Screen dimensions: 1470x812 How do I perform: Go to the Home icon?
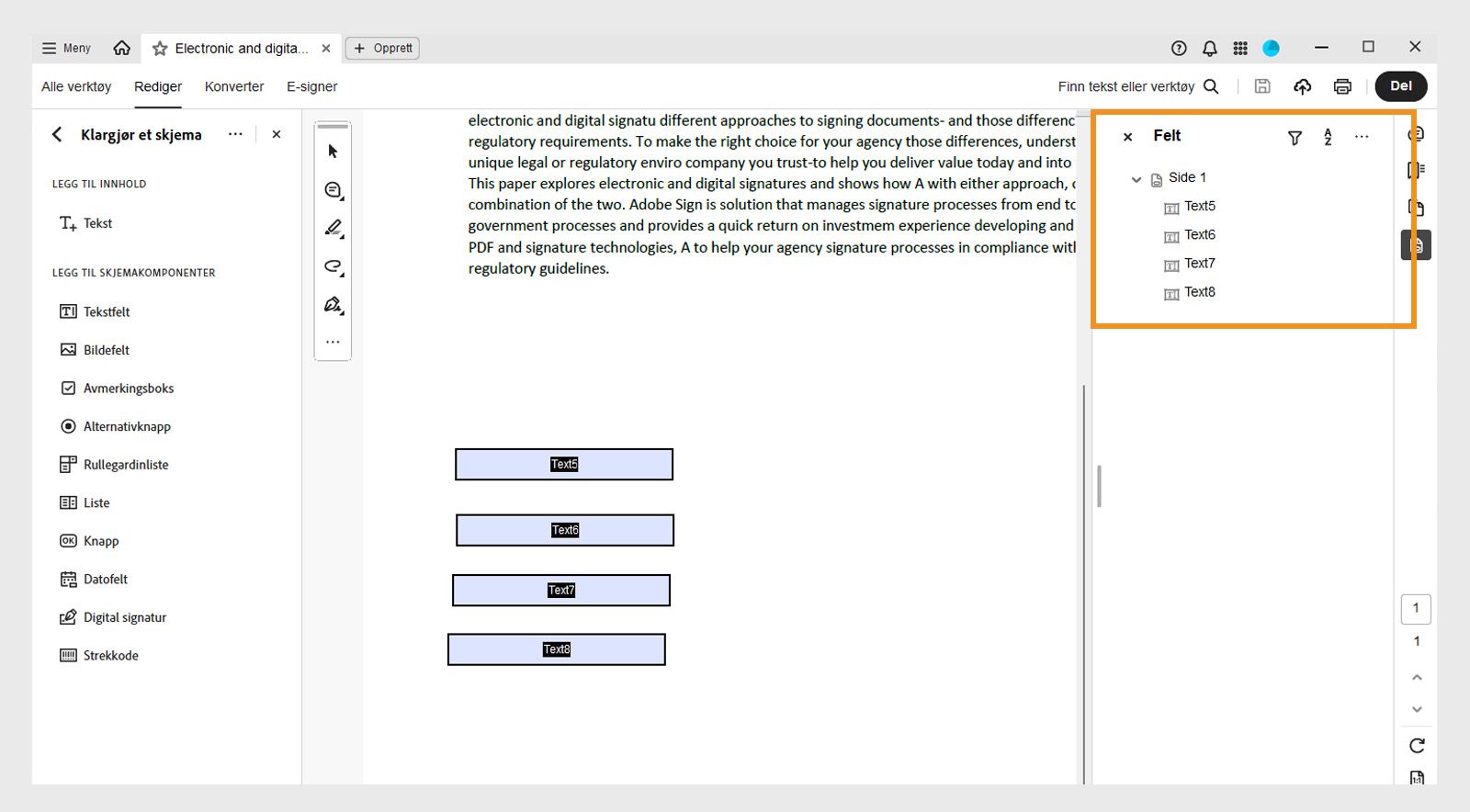tap(121, 48)
